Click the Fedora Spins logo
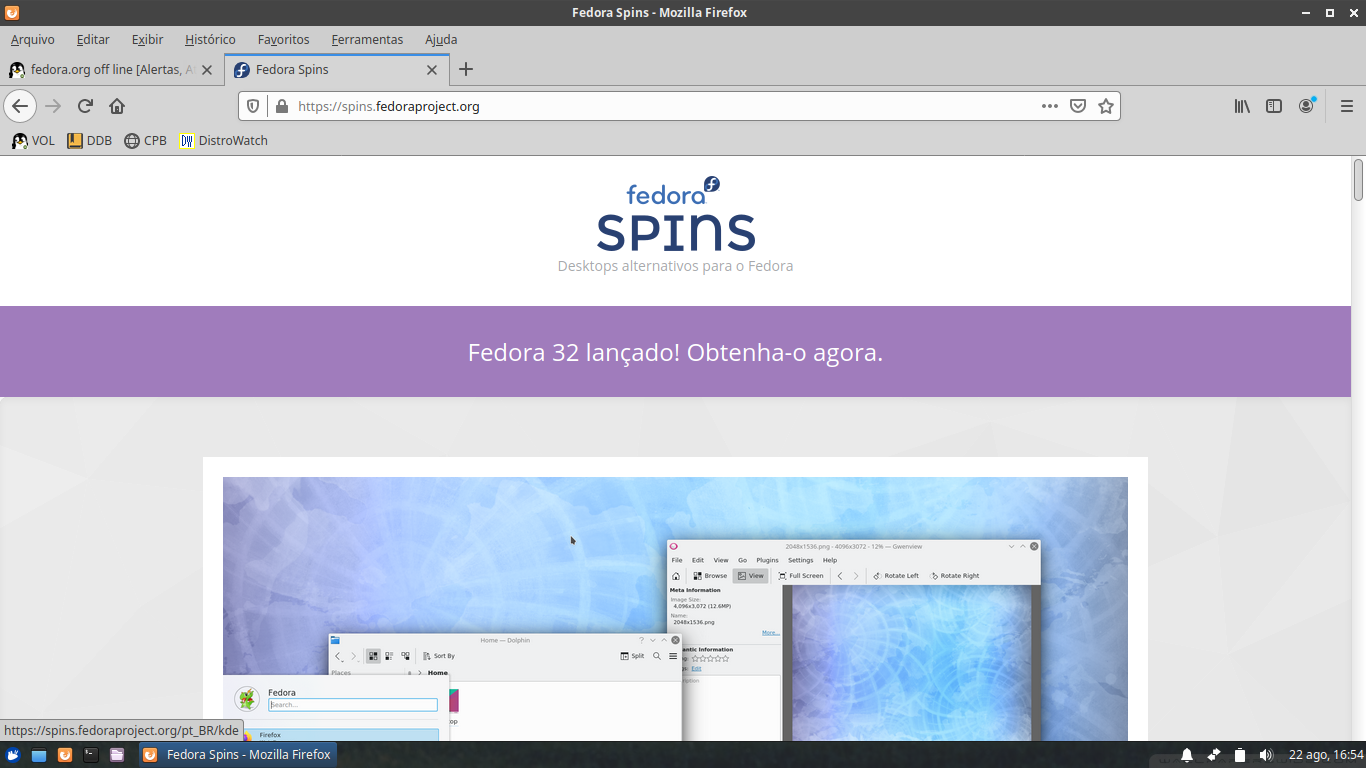Image resolution: width=1366 pixels, height=768 pixels. (675, 215)
